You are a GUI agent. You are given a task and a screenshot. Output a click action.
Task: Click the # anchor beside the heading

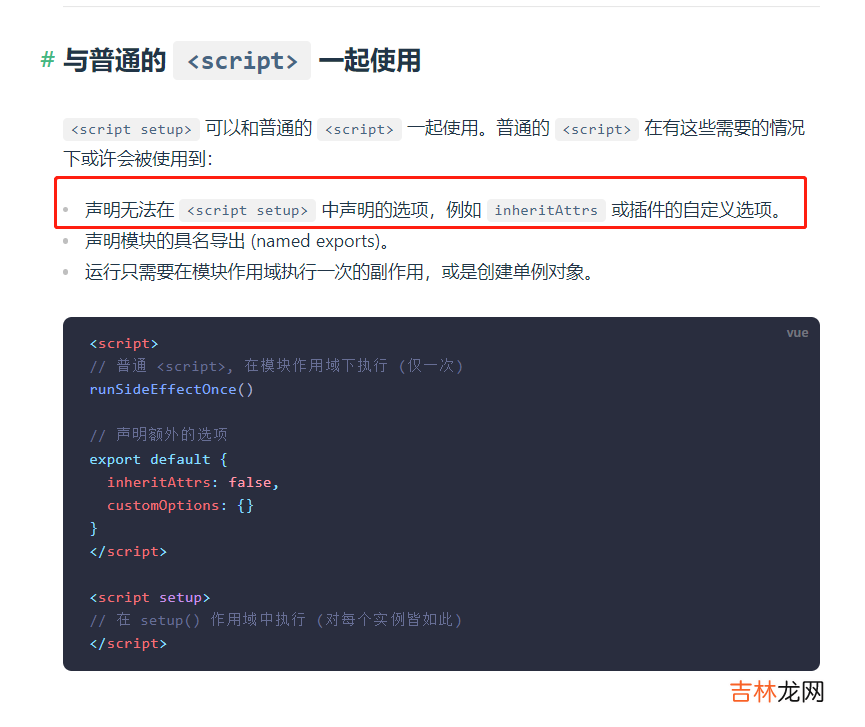(x=47, y=60)
